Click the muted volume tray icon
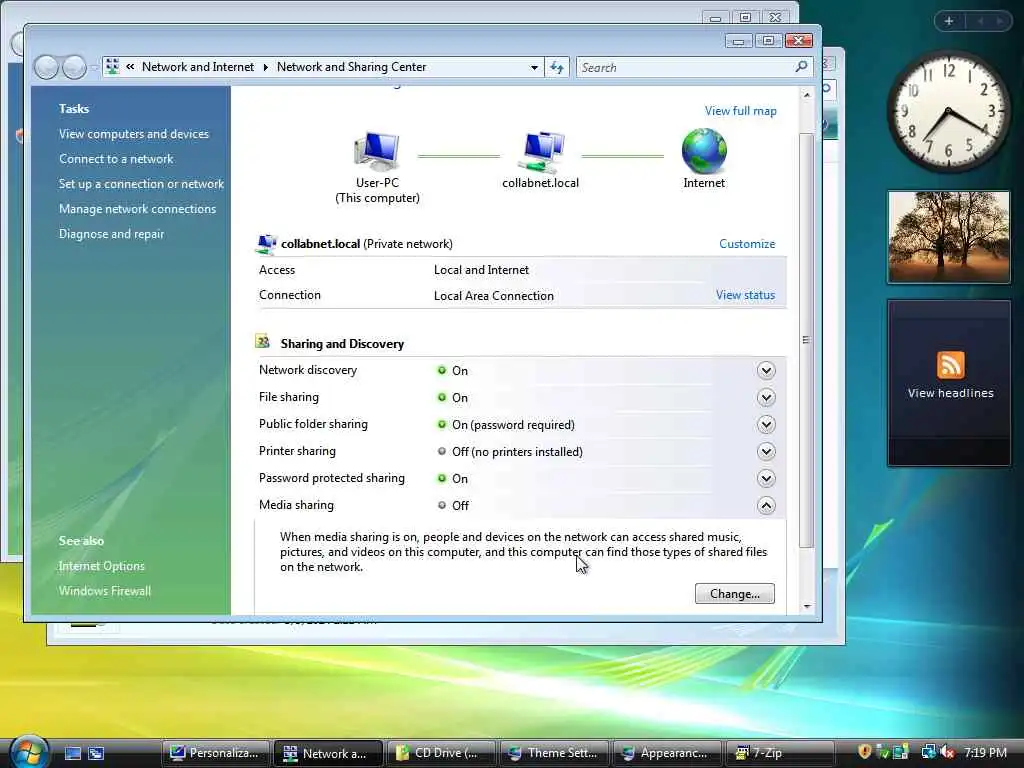Image resolution: width=1024 pixels, height=768 pixels. click(x=947, y=752)
